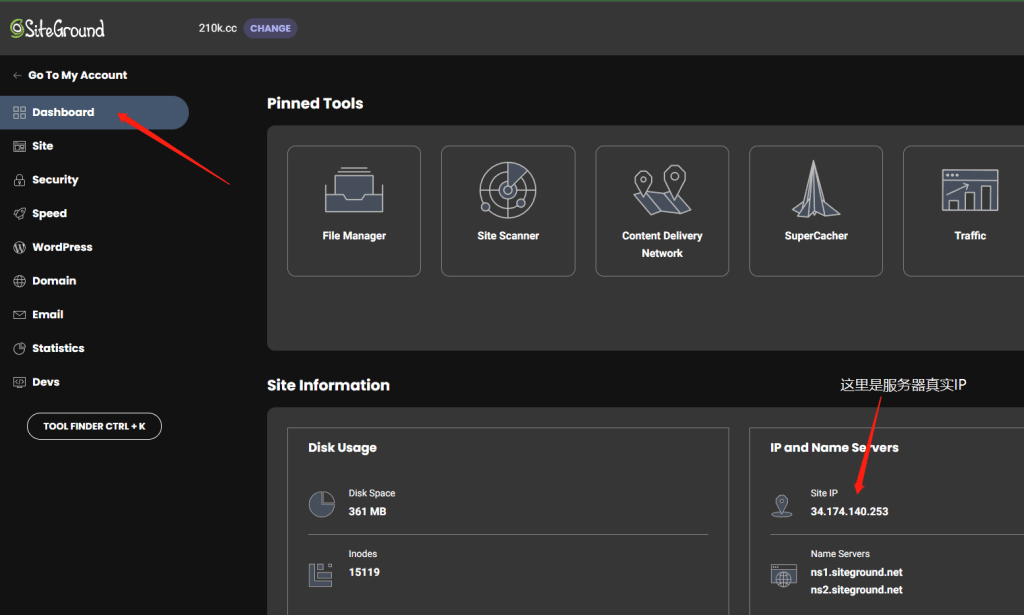Click the Disk Space pie chart icon
The height and width of the screenshot is (615, 1024).
coord(321,504)
